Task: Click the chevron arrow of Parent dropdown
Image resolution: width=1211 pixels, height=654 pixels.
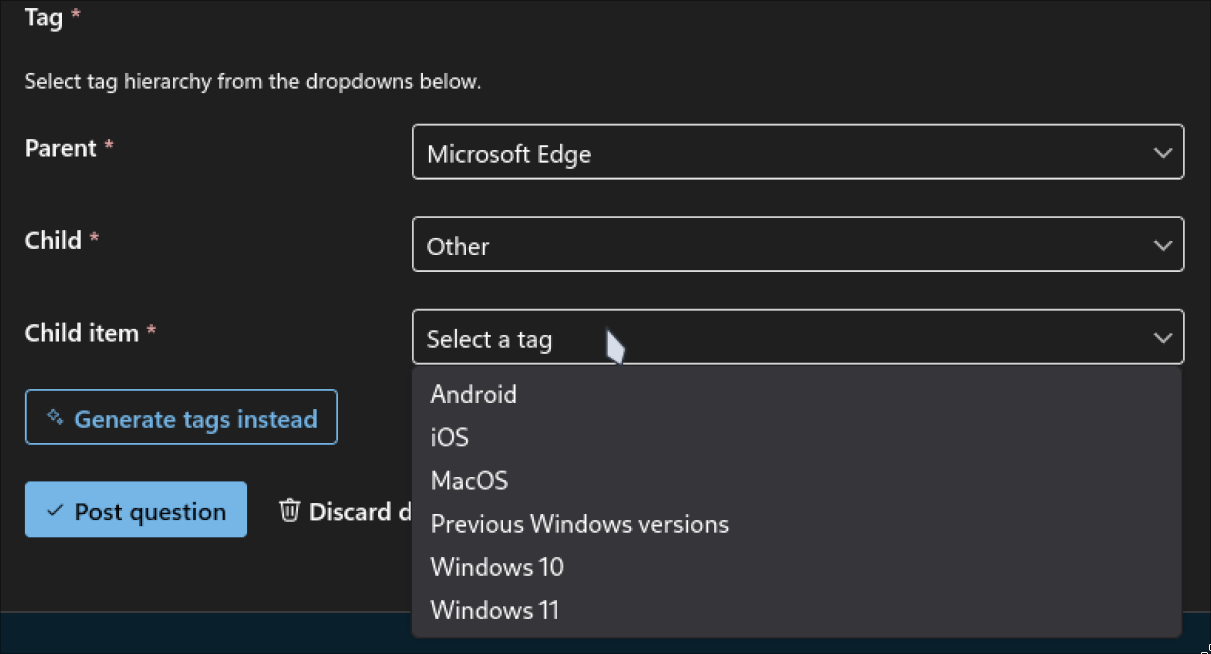Action: 1162,153
